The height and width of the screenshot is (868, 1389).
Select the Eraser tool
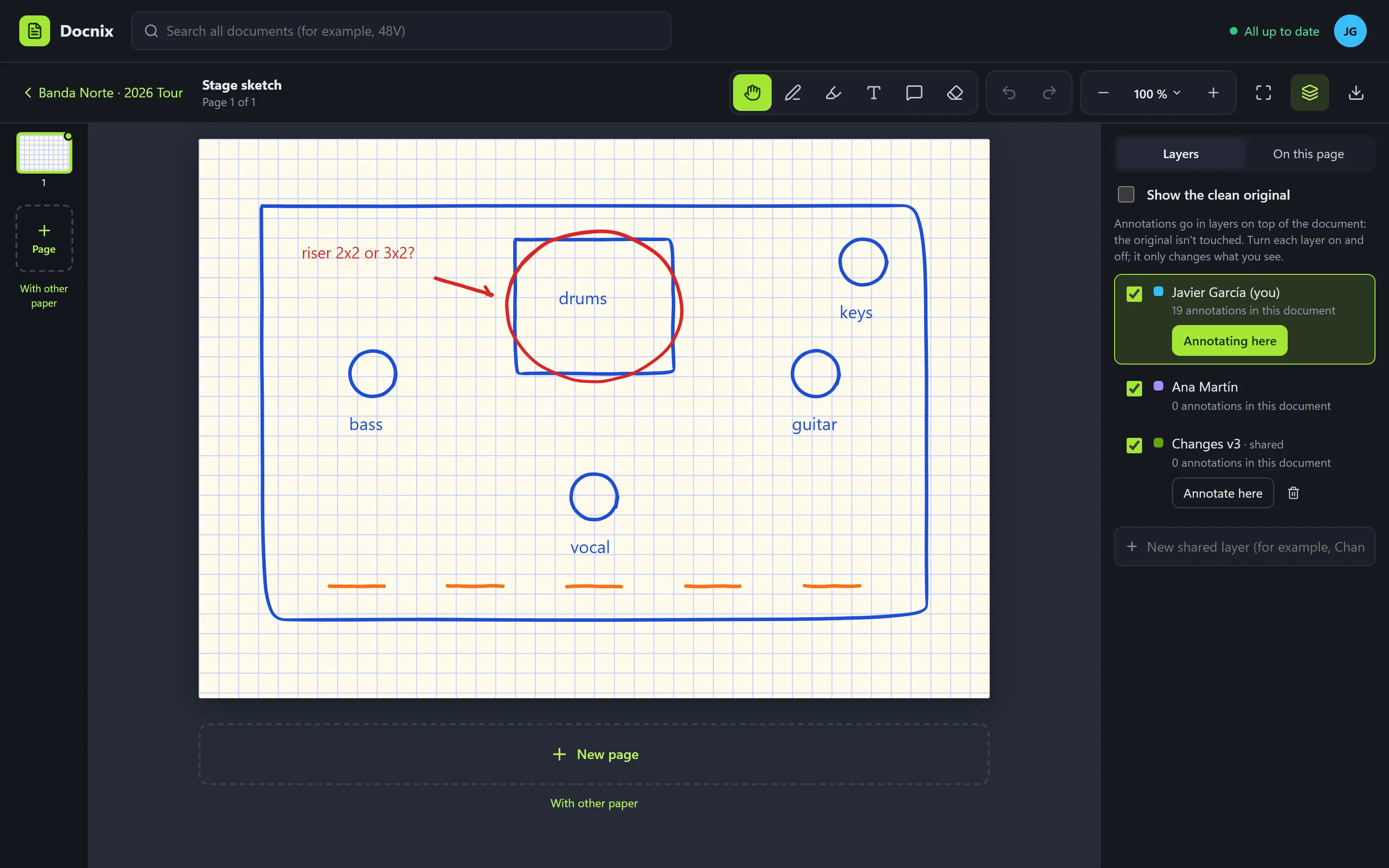955,93
